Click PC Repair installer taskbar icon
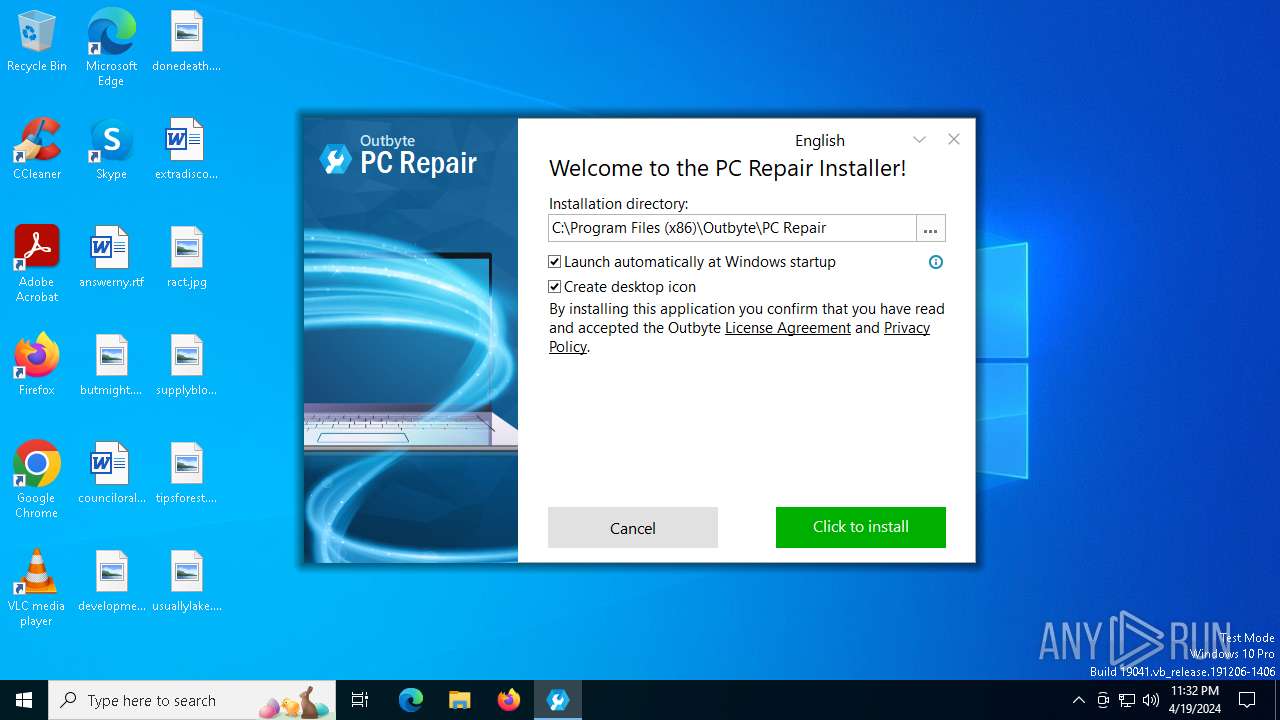The image size is (1280, 720). coord(558,700)
